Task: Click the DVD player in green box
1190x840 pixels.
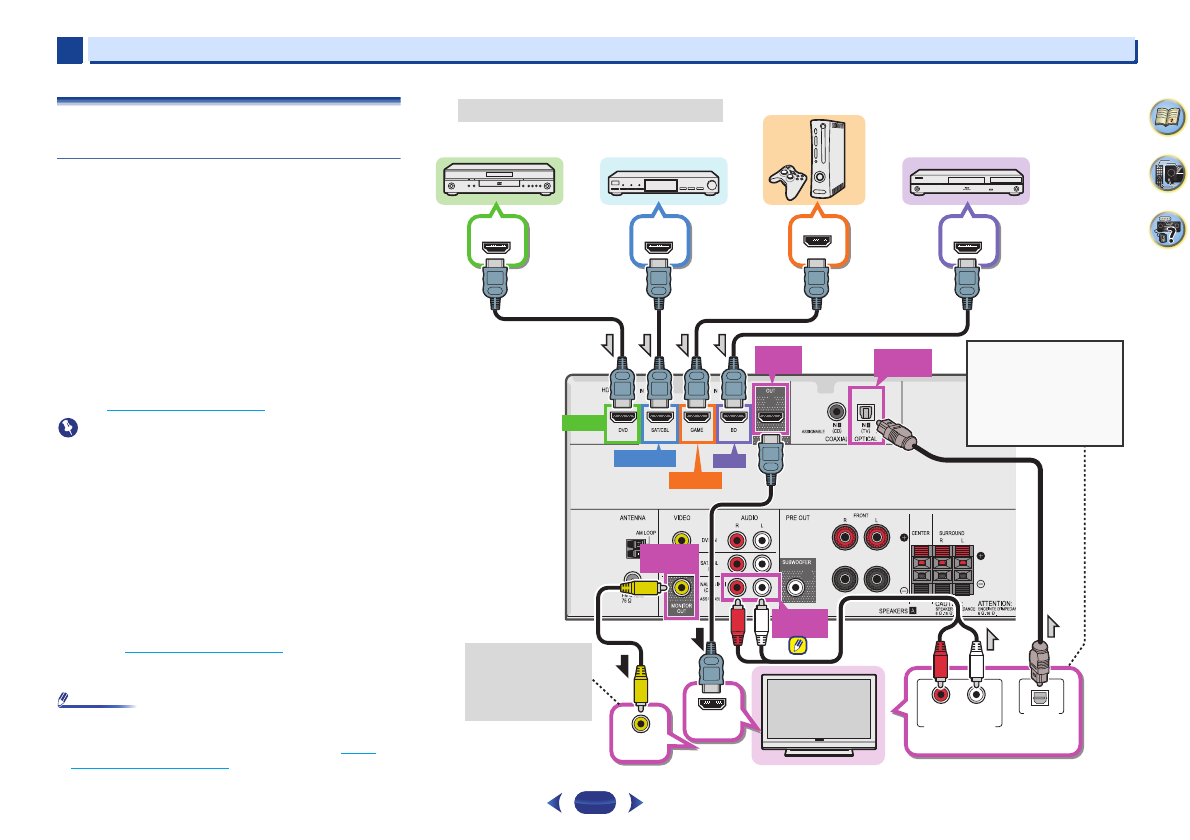Action: pyautogui.click(x=497, y=181)
